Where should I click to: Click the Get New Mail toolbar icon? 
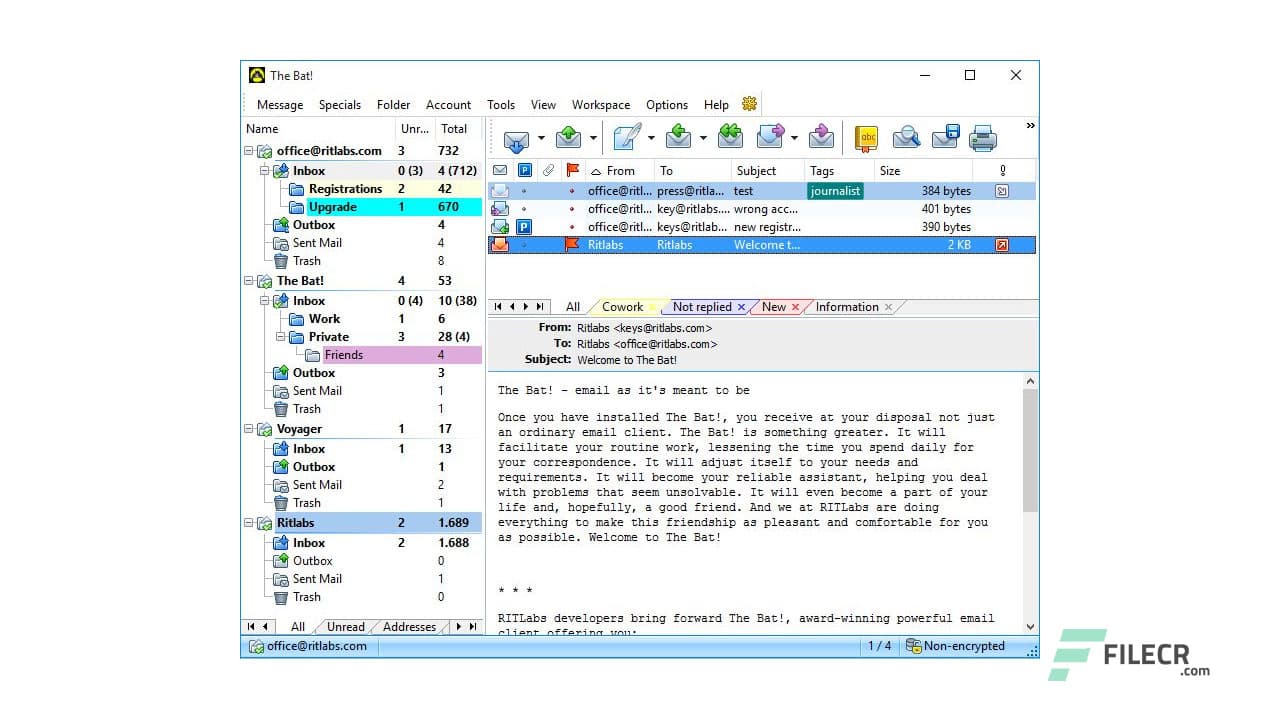tap(516, 138)
